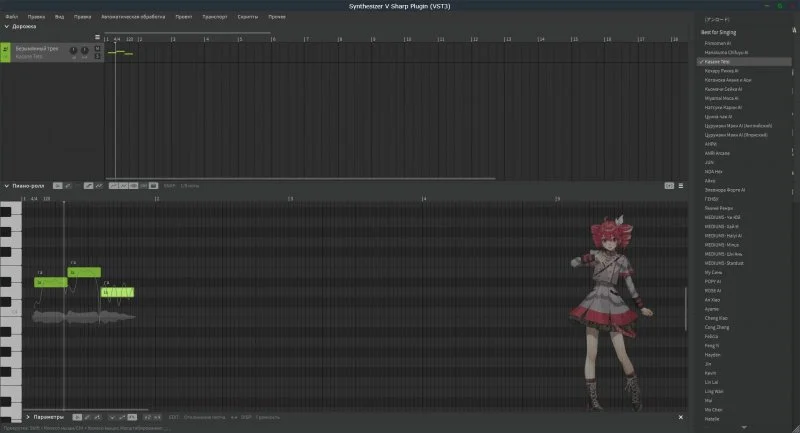800x433 pixels.
Task: Click the arrangement horizontal scrollbar
Action: coord(300,179)
